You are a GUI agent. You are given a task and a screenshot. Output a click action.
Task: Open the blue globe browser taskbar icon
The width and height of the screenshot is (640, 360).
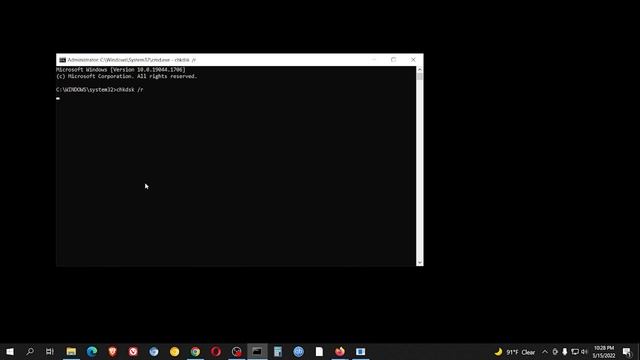tap(153, 351)
